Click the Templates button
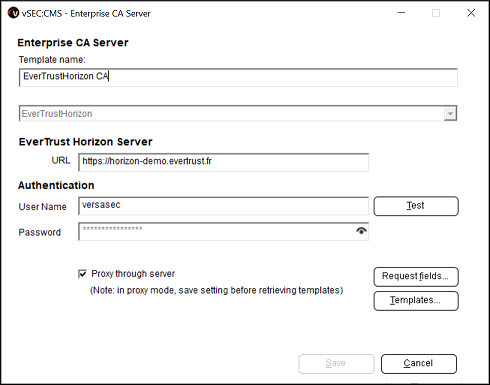Screen dimensions: 490x385 416,301
